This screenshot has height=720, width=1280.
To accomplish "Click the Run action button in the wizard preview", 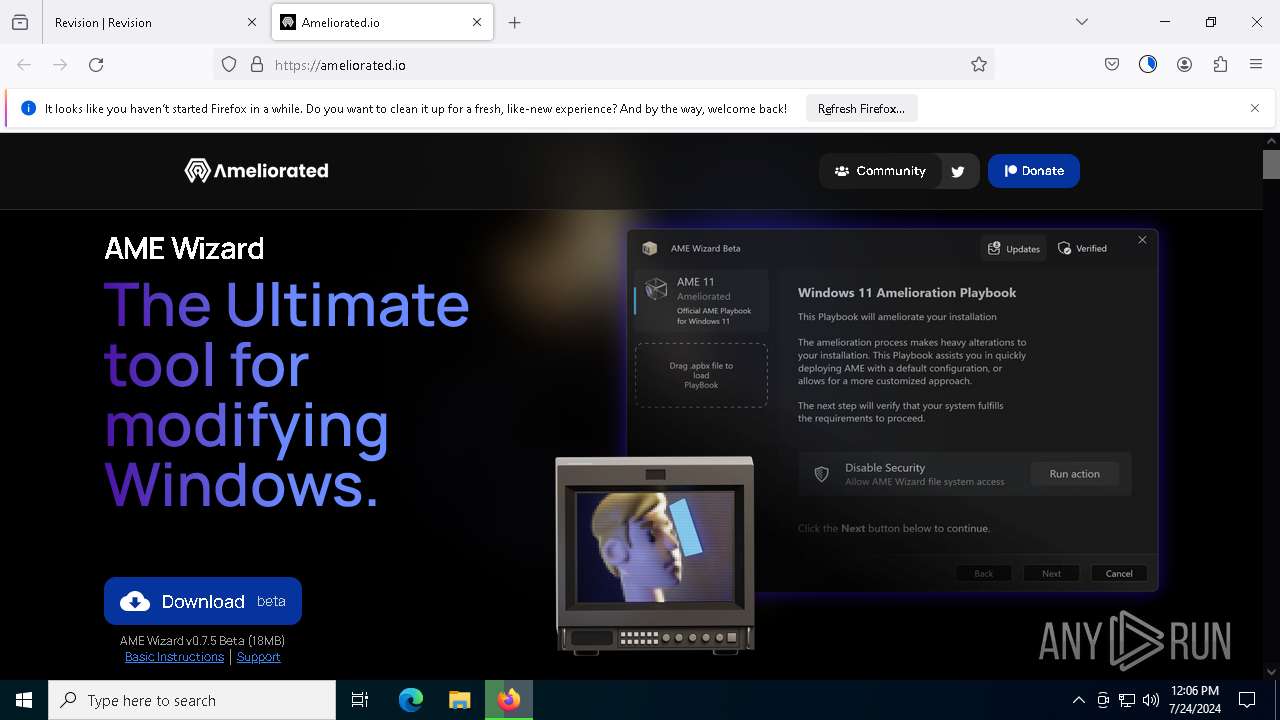I will pyautogui.click(x=1075, y=474).
